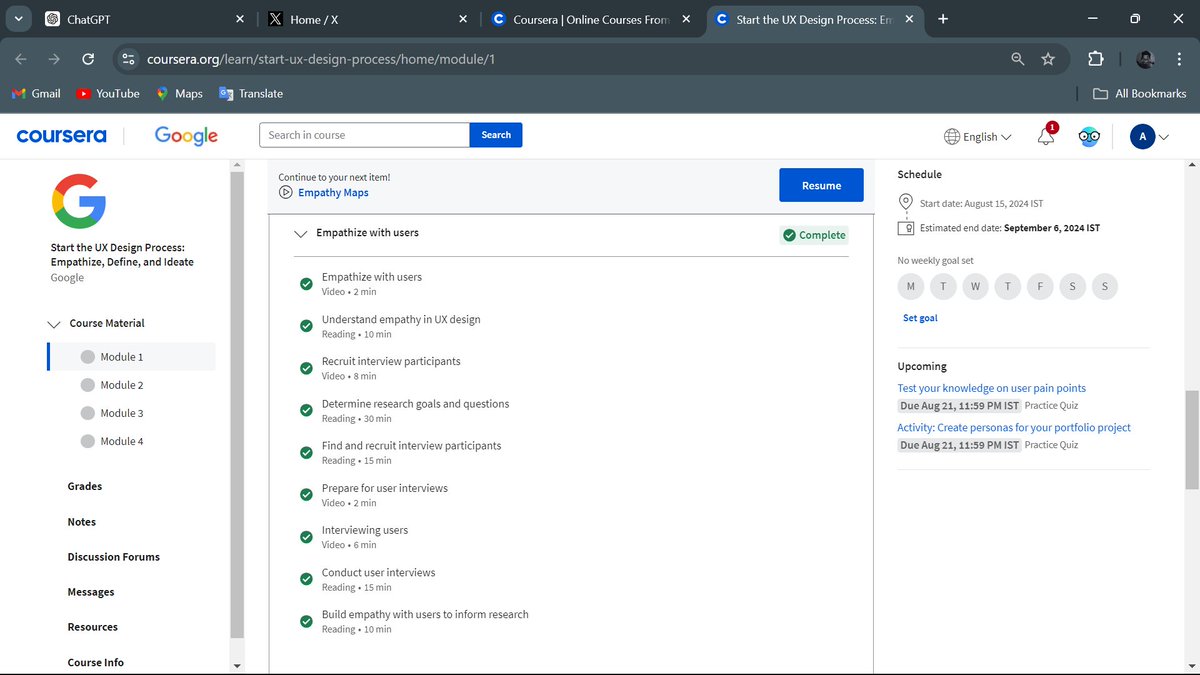Open a new tab with plus button
This screenshot has height=675, width=1200.
click(x=943, y=19)
